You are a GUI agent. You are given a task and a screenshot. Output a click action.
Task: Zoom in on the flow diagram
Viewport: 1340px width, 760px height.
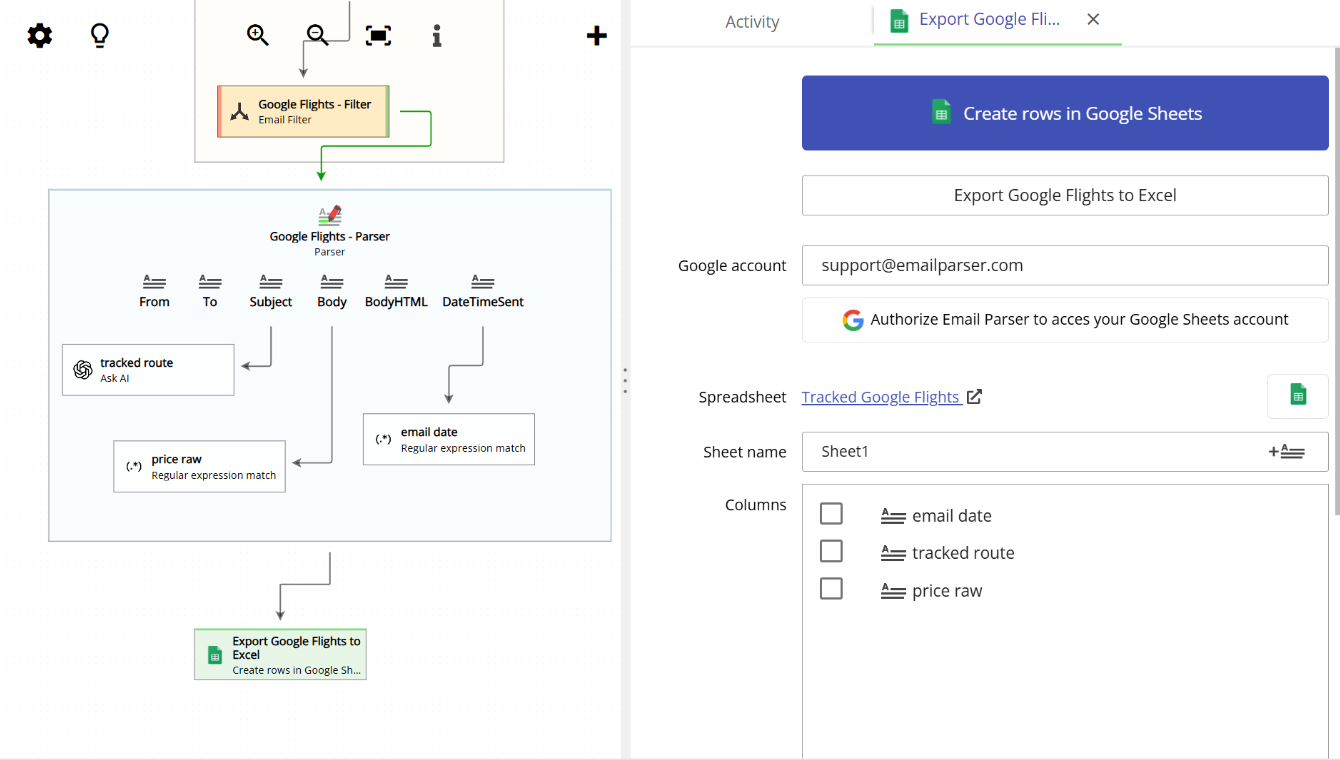click(257, 34)
